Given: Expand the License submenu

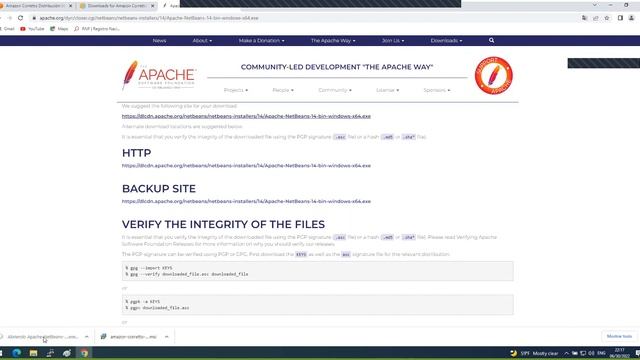Looking at the screenshot, I should (387, 90).
